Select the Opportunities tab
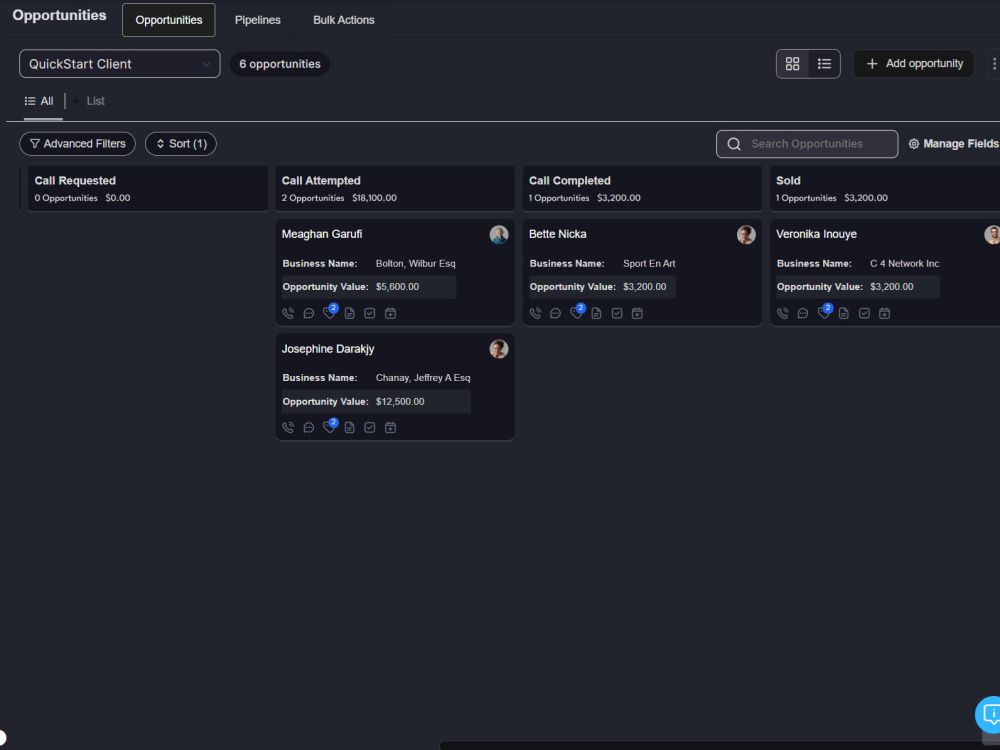This screenshot has width=1000, height=750. (x=169, y=20)
